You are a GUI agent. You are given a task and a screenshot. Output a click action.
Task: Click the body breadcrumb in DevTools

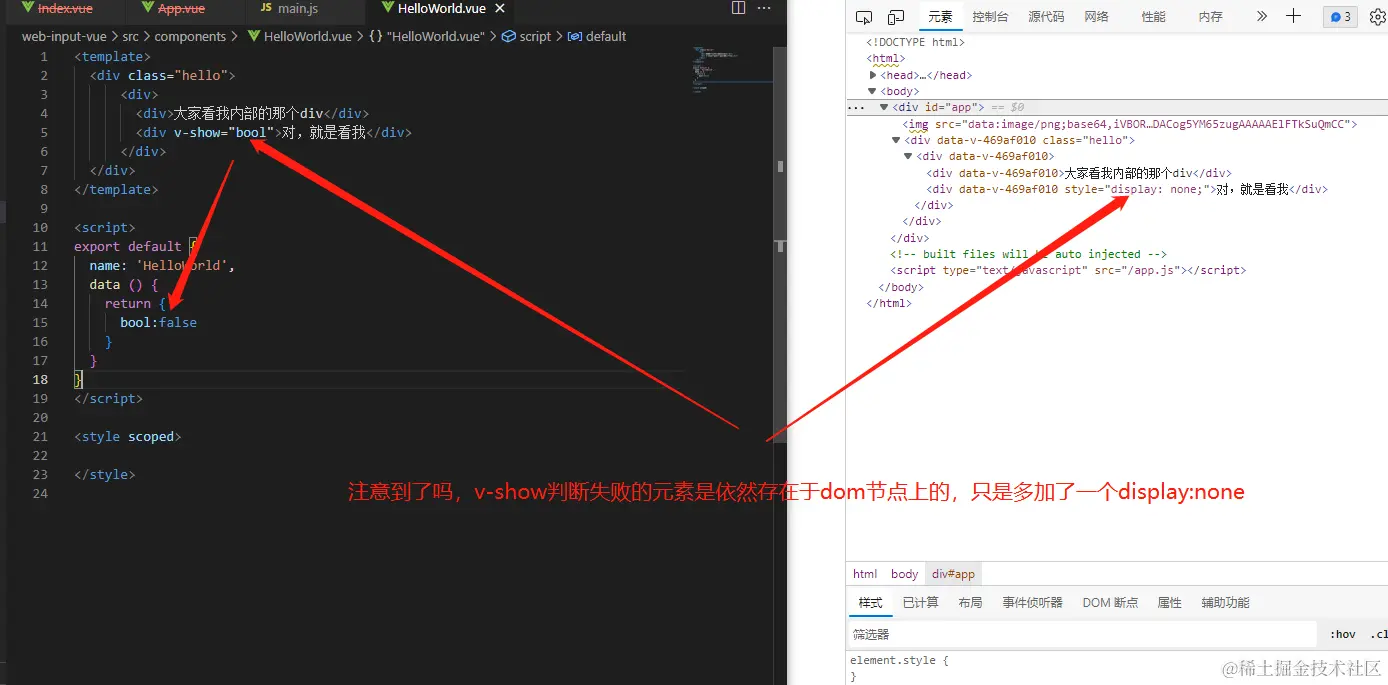coord(904,574)
